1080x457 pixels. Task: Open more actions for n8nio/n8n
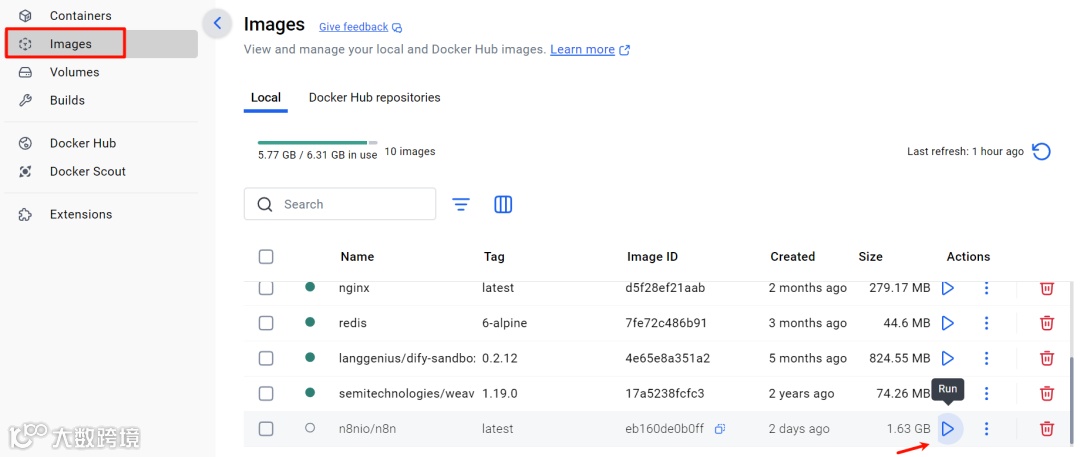point(986,429)
